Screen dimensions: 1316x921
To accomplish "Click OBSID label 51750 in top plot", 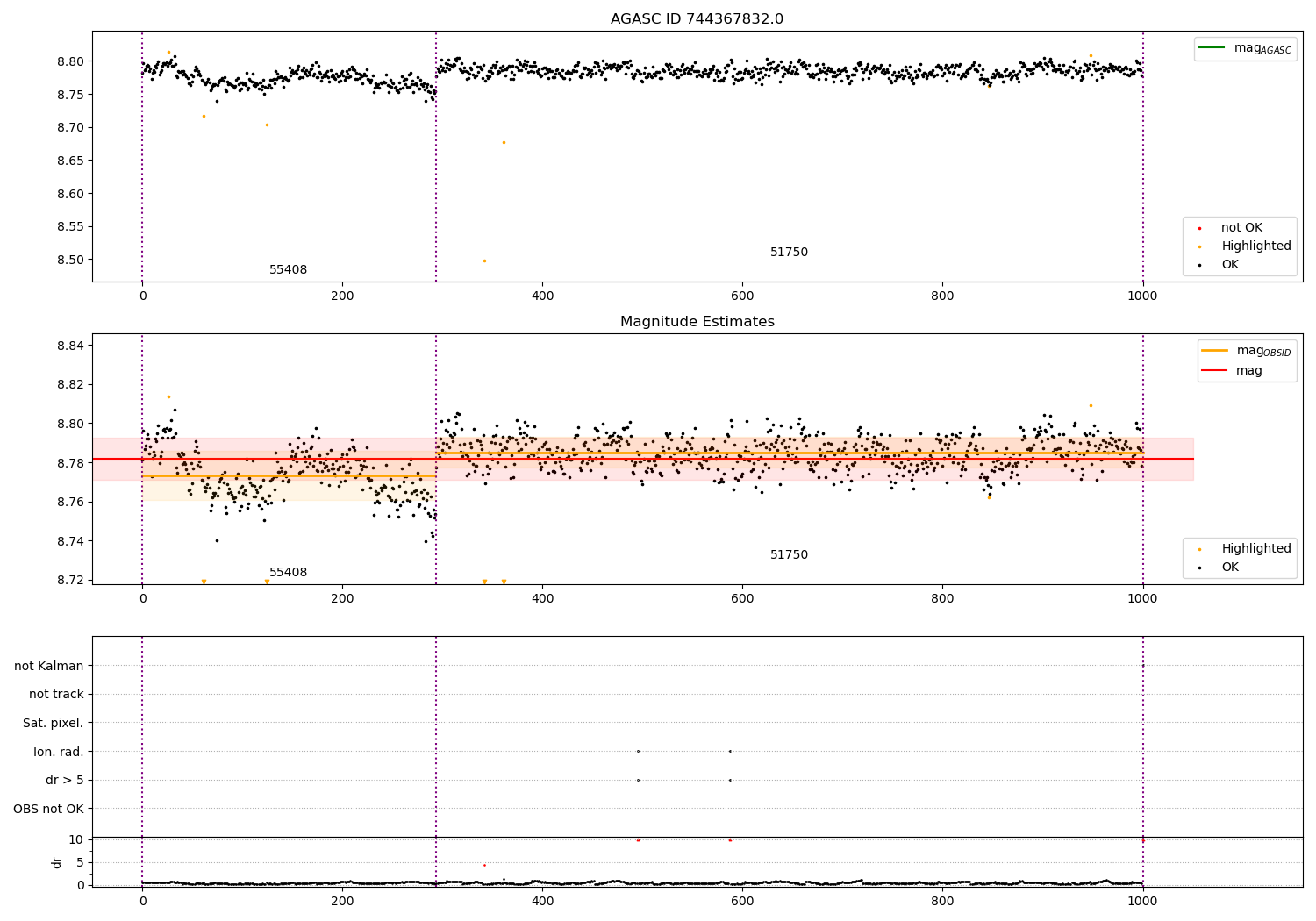I will click(x=789, y=253).
